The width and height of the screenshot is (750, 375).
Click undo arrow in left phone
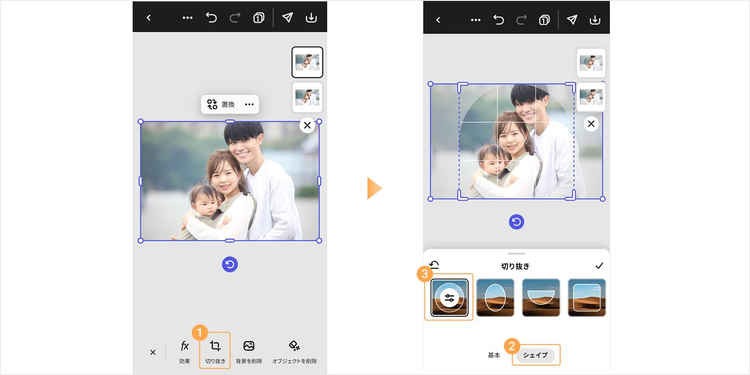pos(211,18)
